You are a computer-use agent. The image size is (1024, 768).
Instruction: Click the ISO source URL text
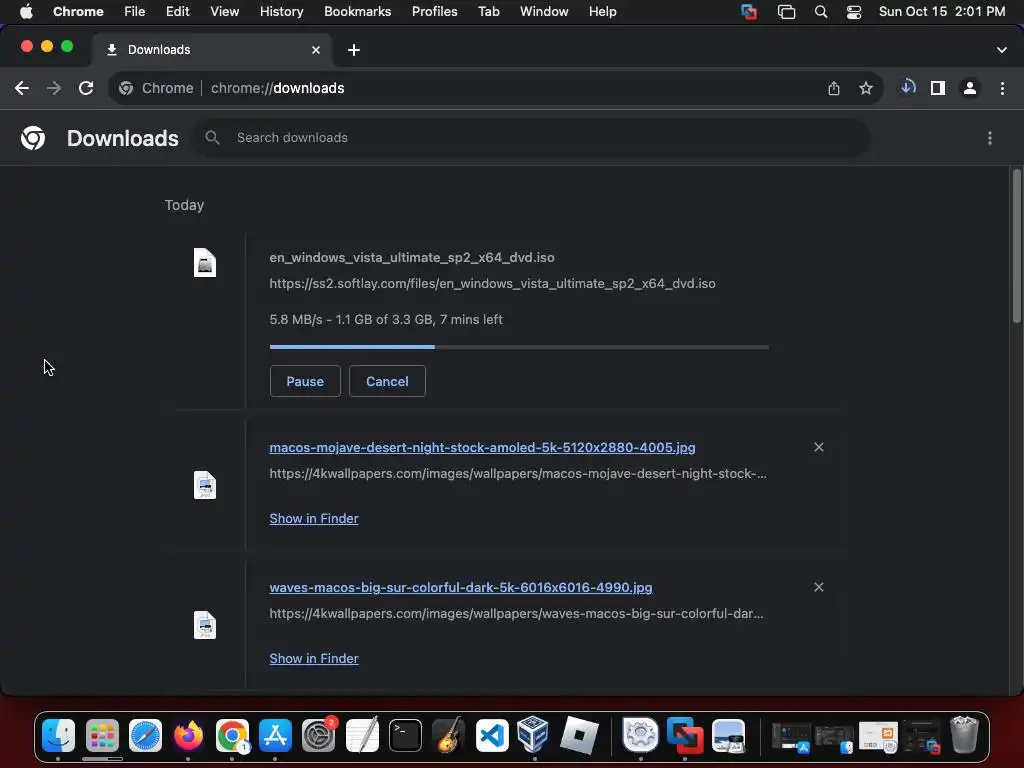point(492,283)
